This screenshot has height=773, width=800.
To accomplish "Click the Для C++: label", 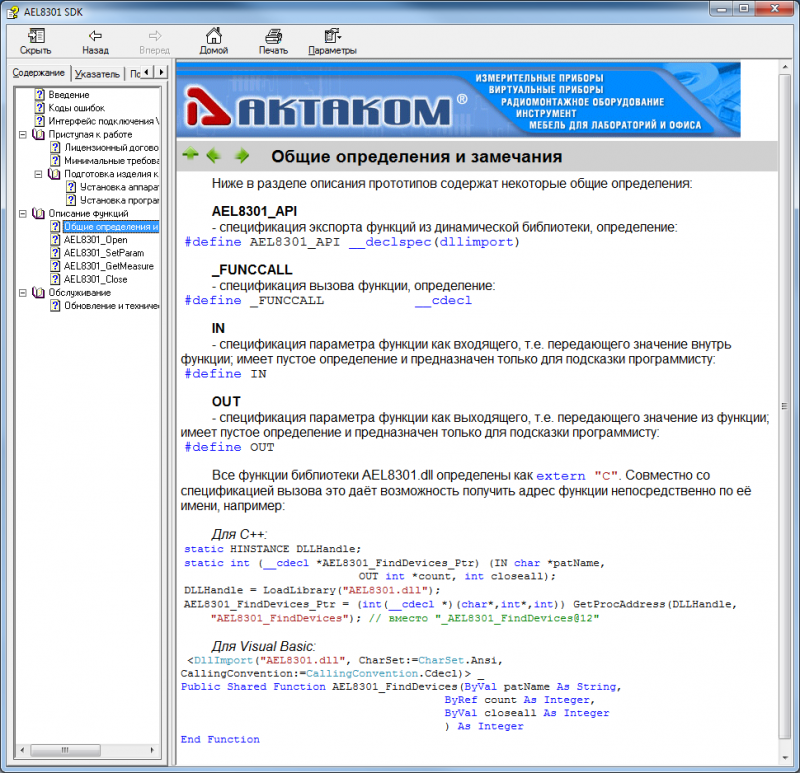I will 239,534.
